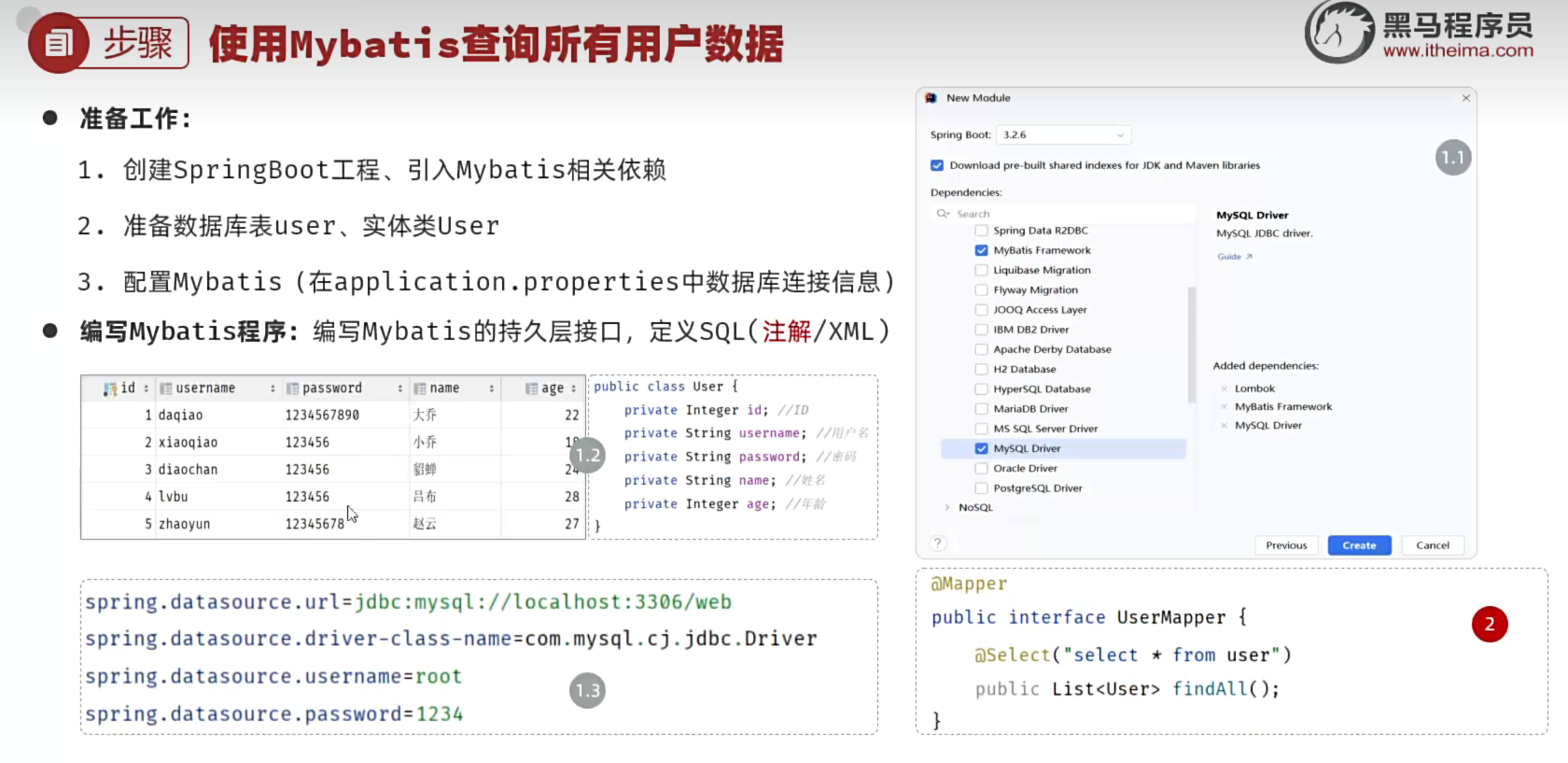Toggle Download pre-built shared indexes checkbox
The image size is (1568, 763).
(x=937, y=165)
